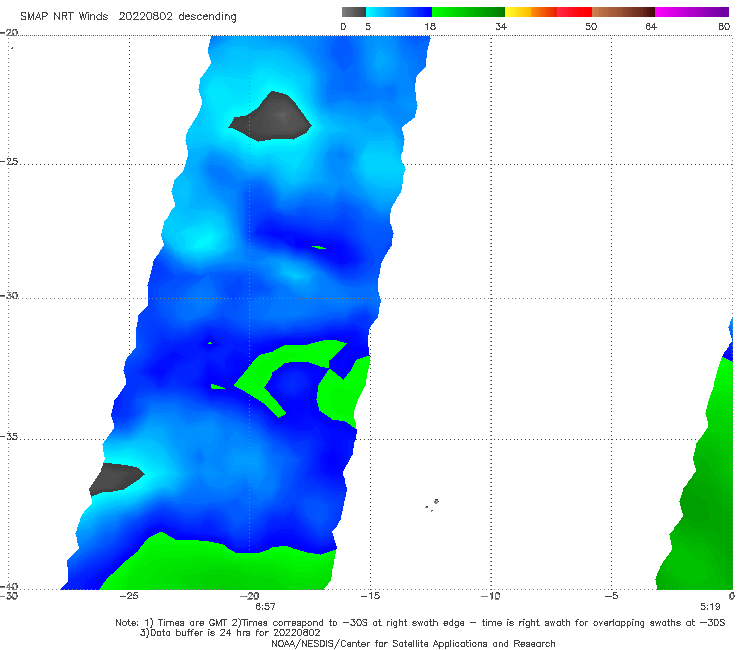Screen dimensions: 740x650
Task: Pick the red segment of the color bar
Action: 574,12
